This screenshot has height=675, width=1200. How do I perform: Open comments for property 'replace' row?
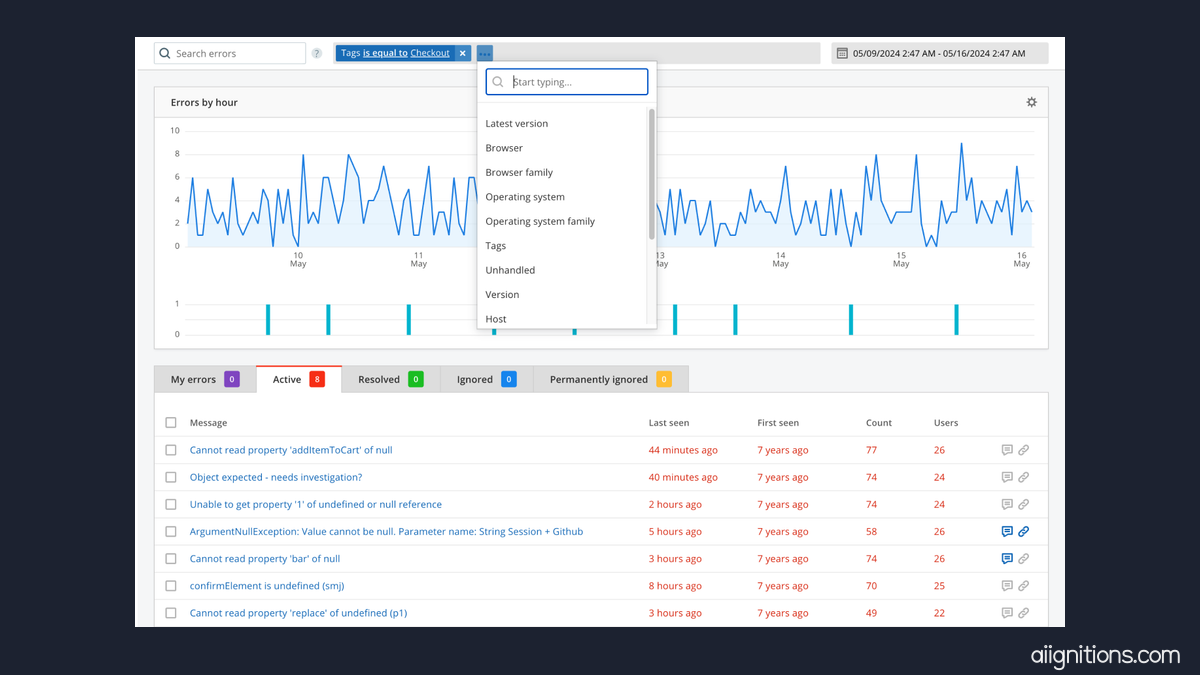tap(1007, 612)
